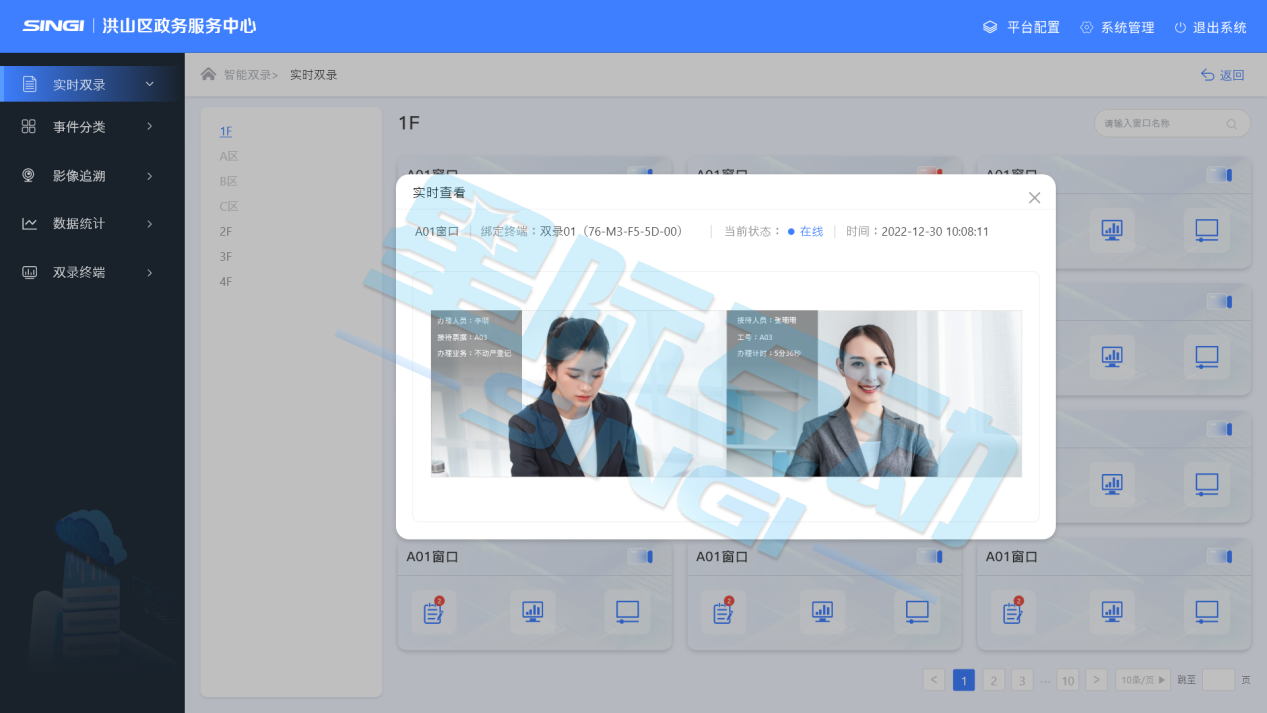Select C区 in the floor tree
Image resolution: width=1267 pixels, height=713 pixels.
pyautogui.click(x=229, y=206)
